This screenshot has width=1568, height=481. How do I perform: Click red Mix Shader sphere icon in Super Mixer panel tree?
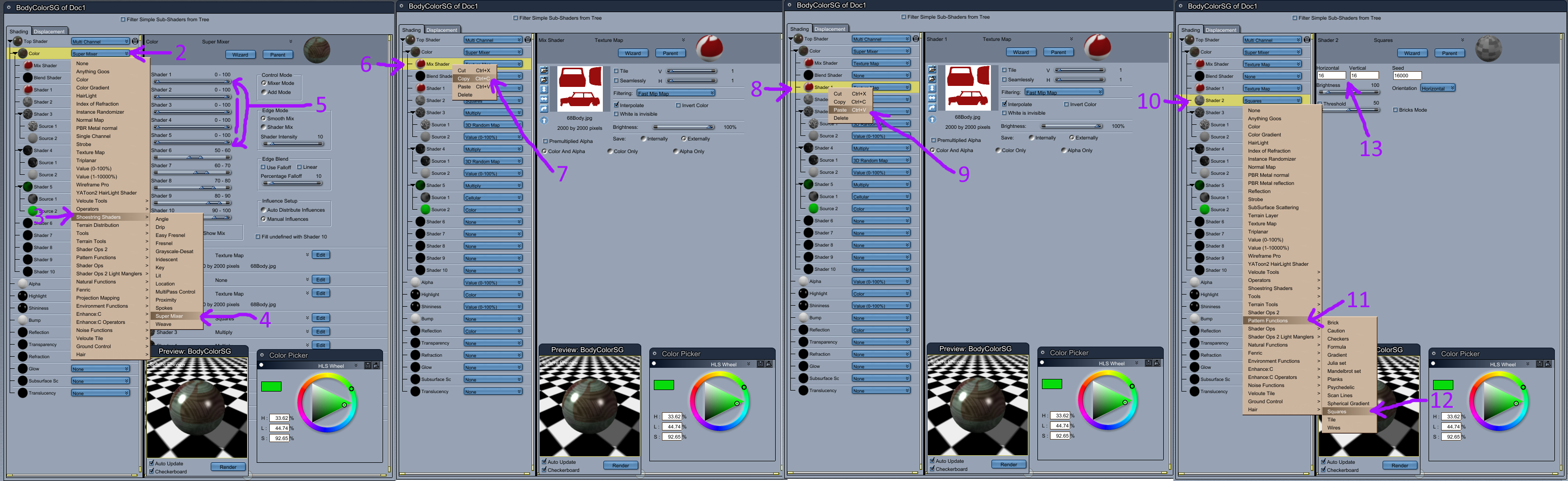(28, 66)
